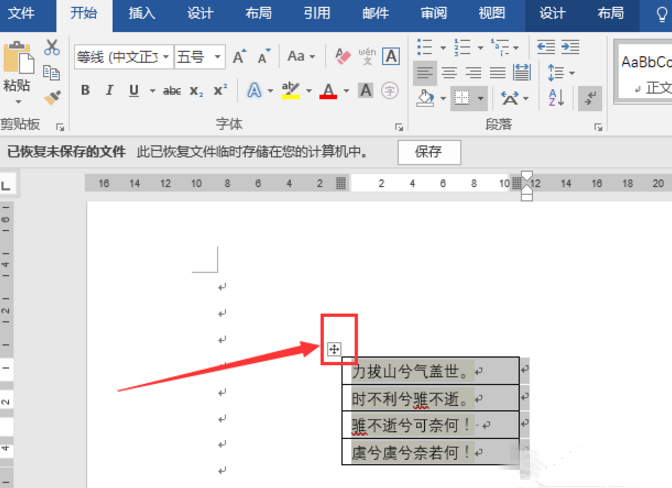672x488 pixels.
Task: Open font size dropdown (五号)
Action: [218, 57]
